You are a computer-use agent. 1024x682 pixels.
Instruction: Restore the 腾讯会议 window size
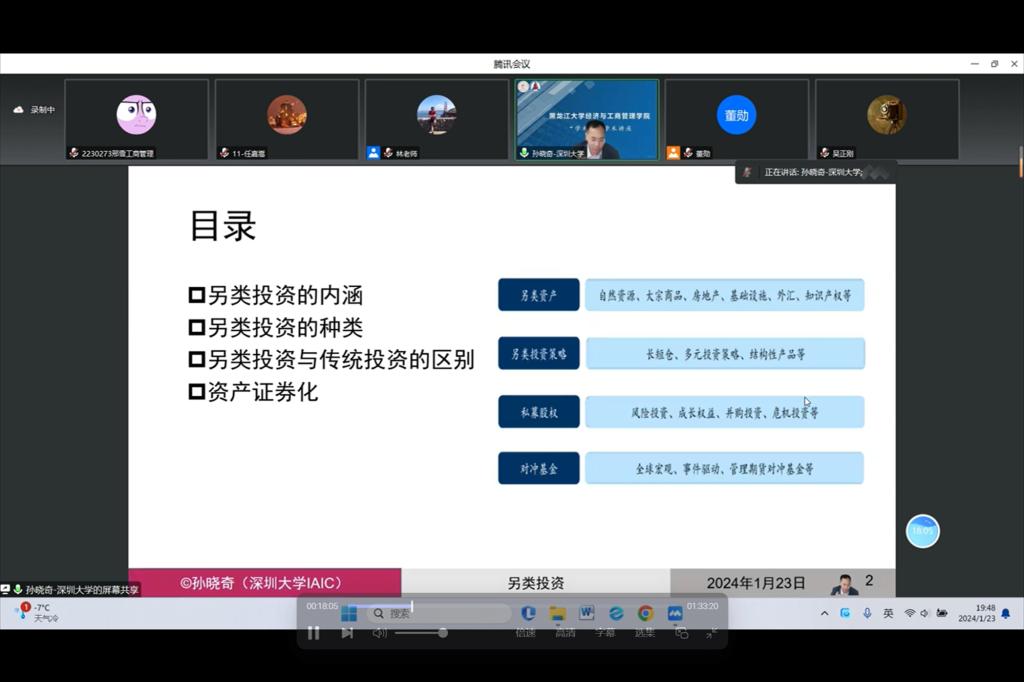pyautogui.click(x=995, y=63)
